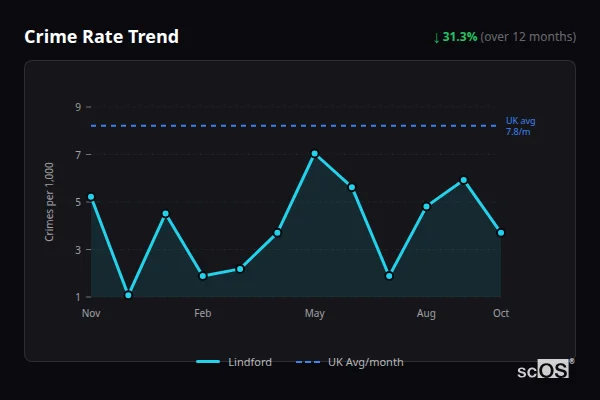This screenshot has width=600, height=400.
Task: Click the '(over 12 months)' text
Action: [x=528, y=37]
